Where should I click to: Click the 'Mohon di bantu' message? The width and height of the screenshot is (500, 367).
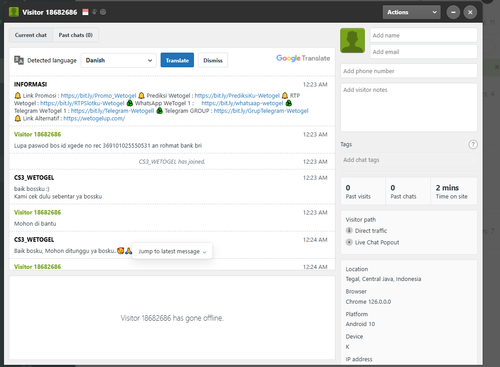pyautogui.click(x=35, y=224)
